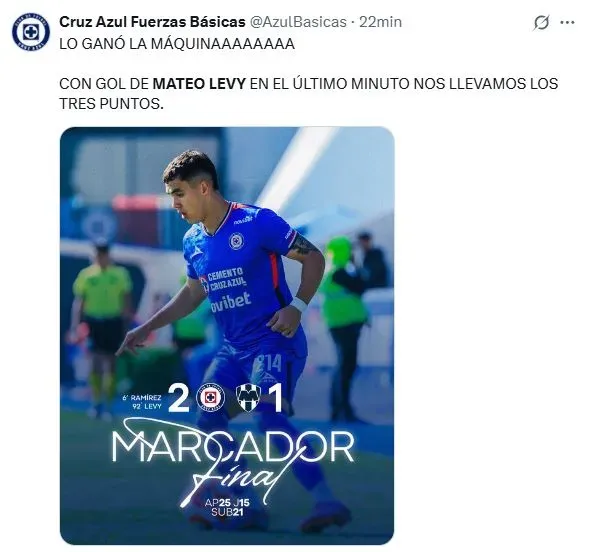The image size is (592, 552).
Task: Click the TRES PUNTOS text in tweet
Action: coord(111,103)
